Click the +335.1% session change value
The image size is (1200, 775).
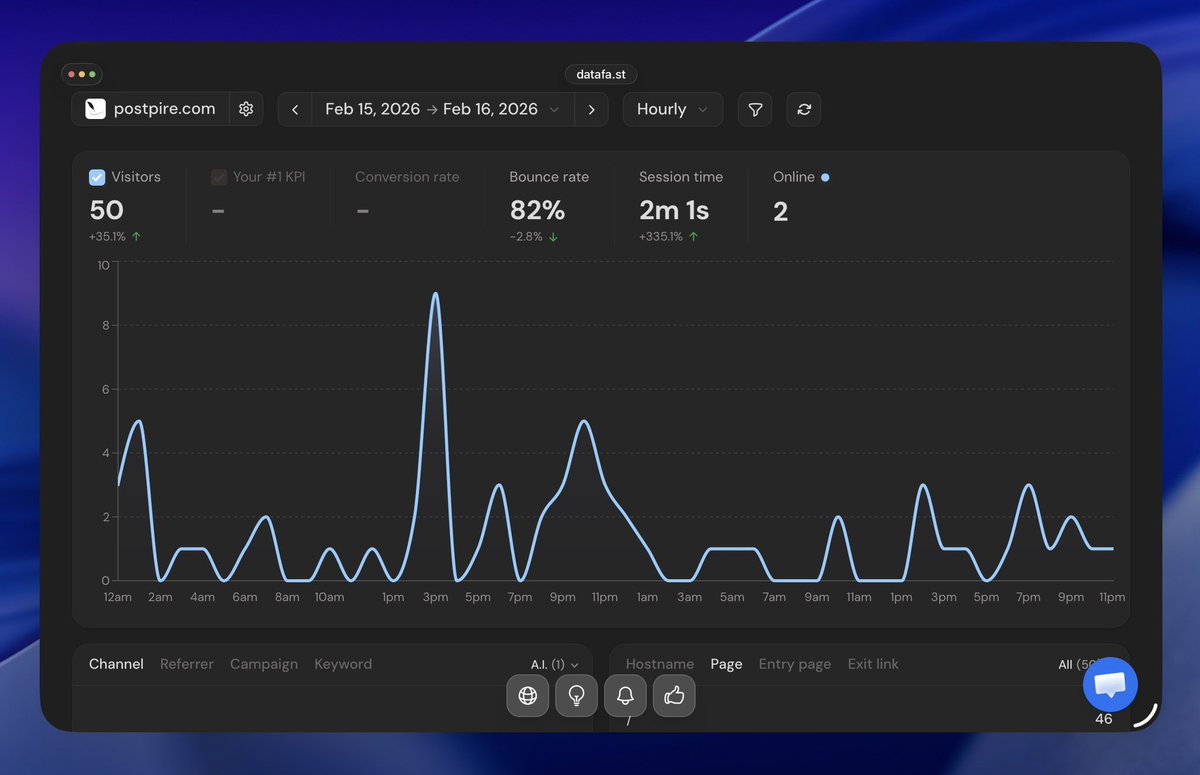[661, 237]
